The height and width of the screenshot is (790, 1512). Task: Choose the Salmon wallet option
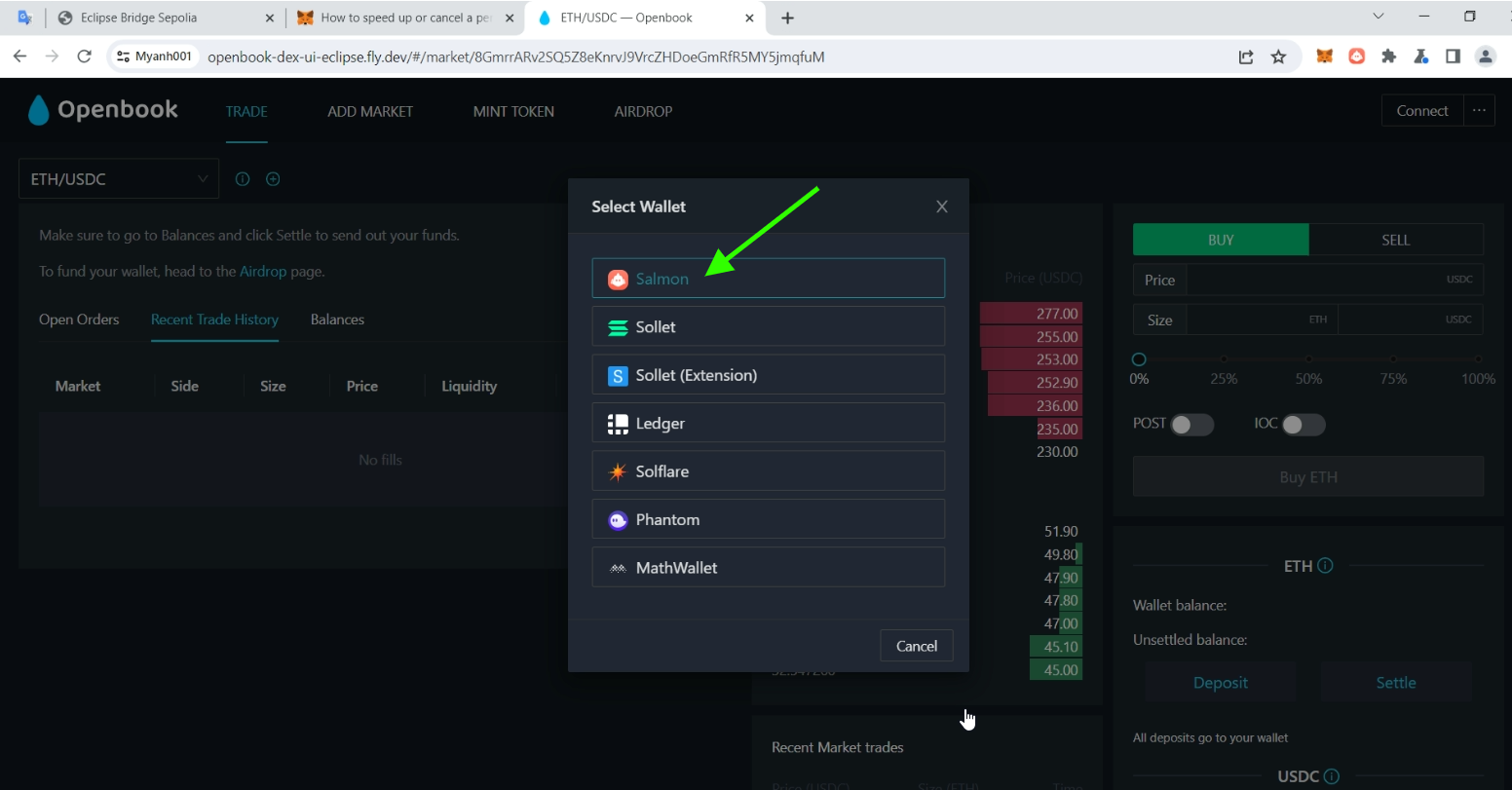768,279
